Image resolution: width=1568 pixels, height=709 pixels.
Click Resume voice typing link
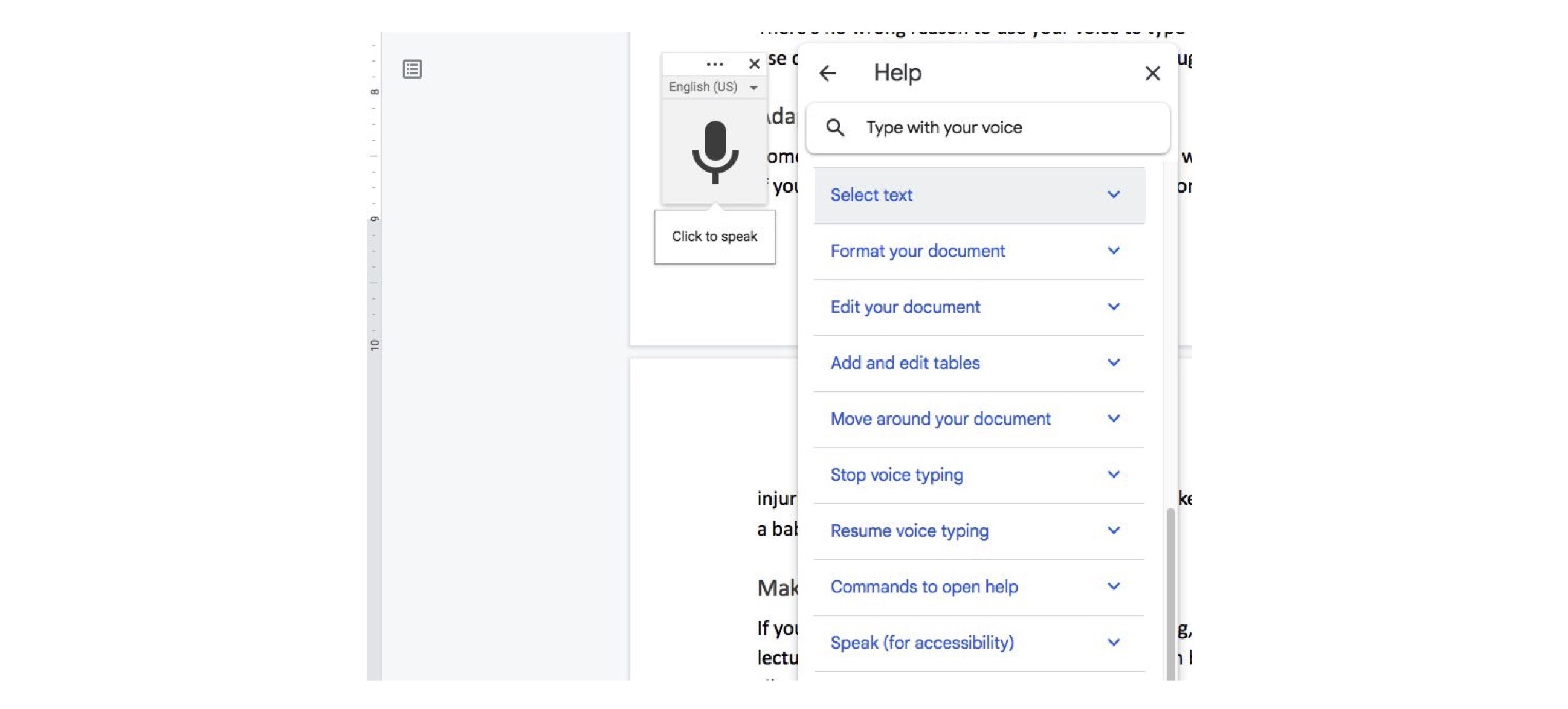coord(909,531)
